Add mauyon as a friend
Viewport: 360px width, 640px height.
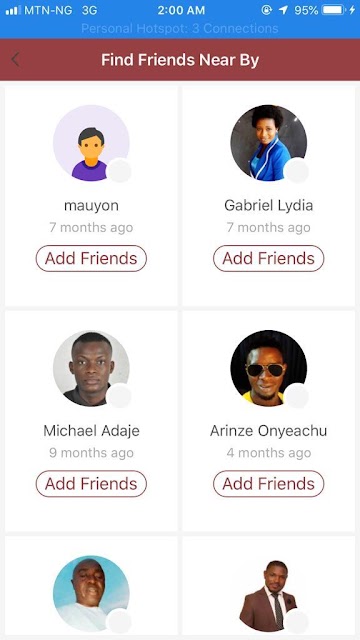pos(91,258)
